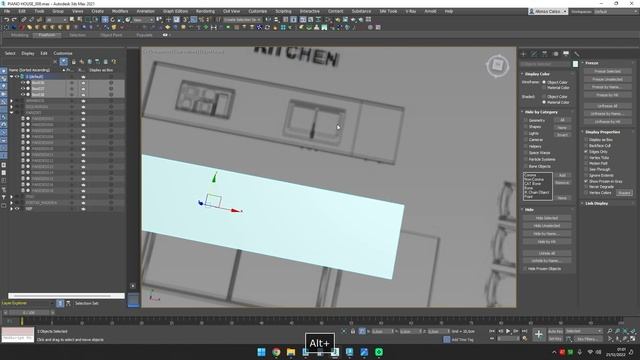The width and height of the screenshot is (640, 360).
Task: Uncheck the Edges Only checkbox
Action: (586, 151)
